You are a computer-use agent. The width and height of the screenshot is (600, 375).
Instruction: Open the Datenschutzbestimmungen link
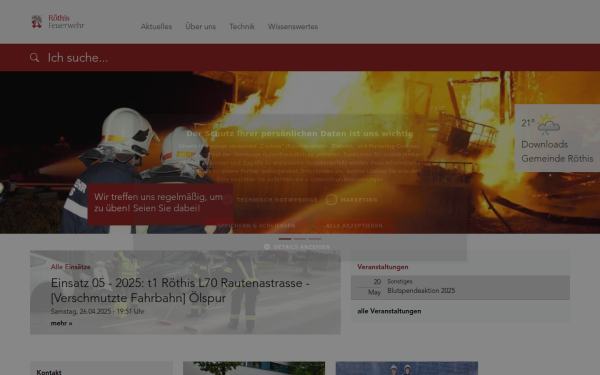(347, 179)
